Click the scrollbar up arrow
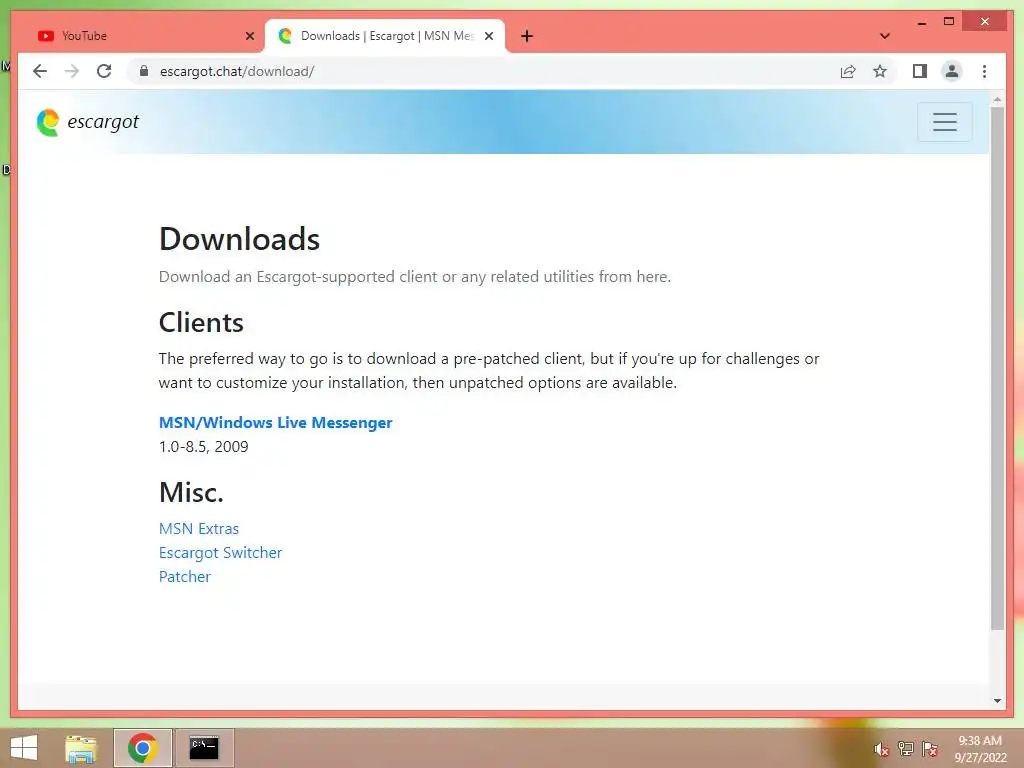This screenshot has height=768, width=1024. pos(997,100)
